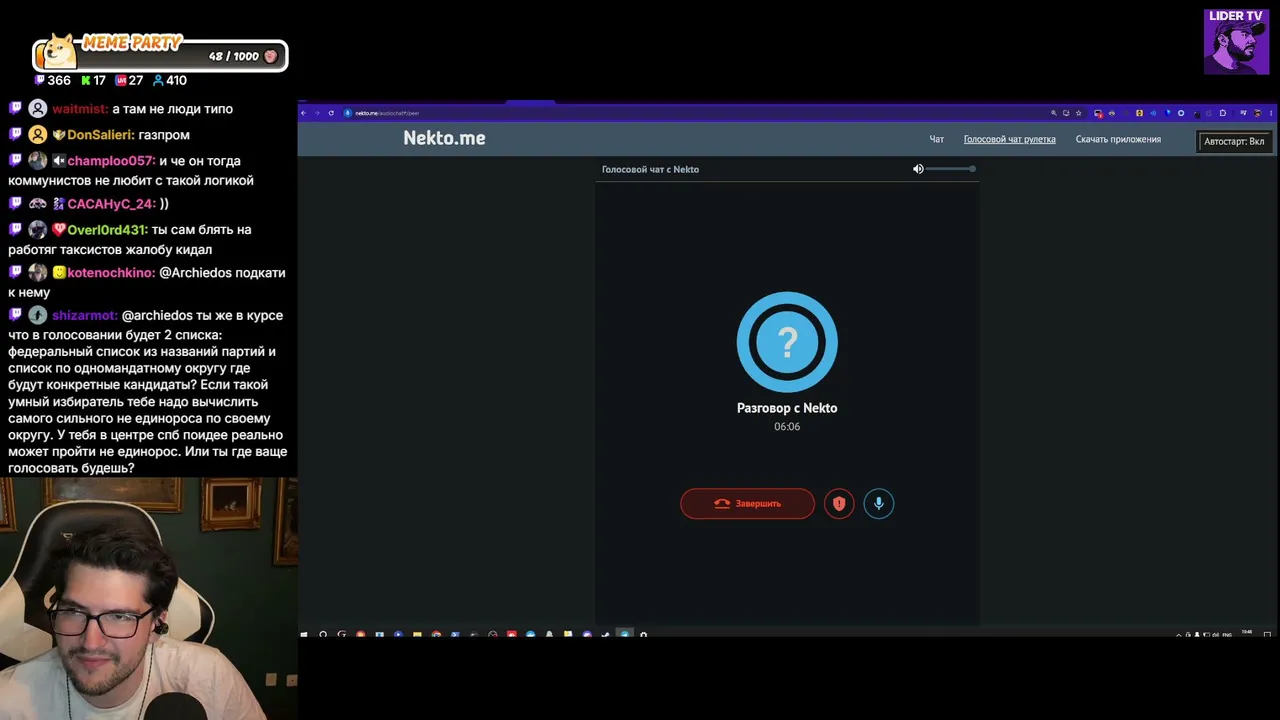Open Голосовой чат рулетка link
The width and height of the screenshot is (1280, 720).
[x=1009, y=140]
